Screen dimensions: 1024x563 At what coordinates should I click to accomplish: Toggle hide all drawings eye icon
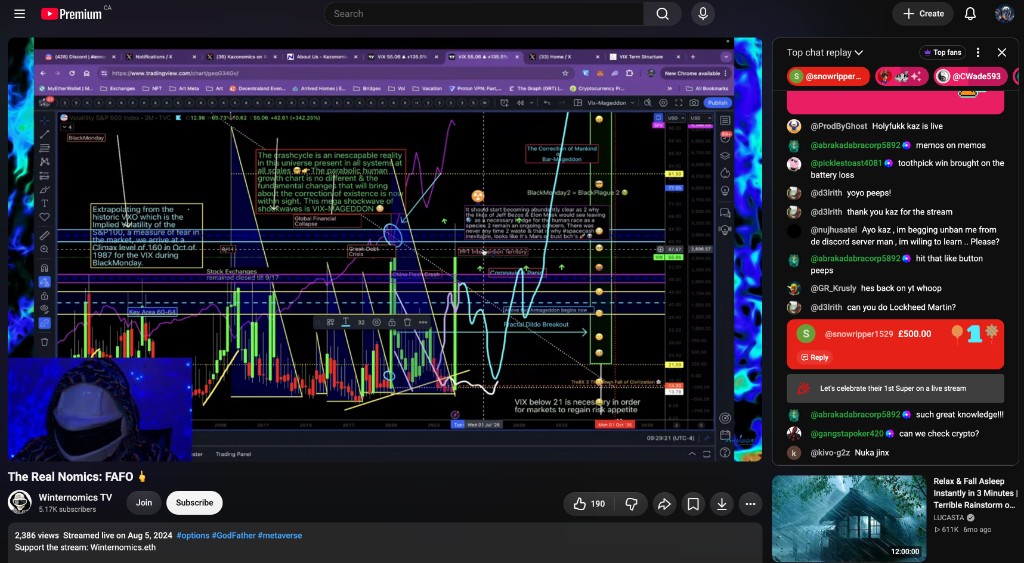click(44, 309)
